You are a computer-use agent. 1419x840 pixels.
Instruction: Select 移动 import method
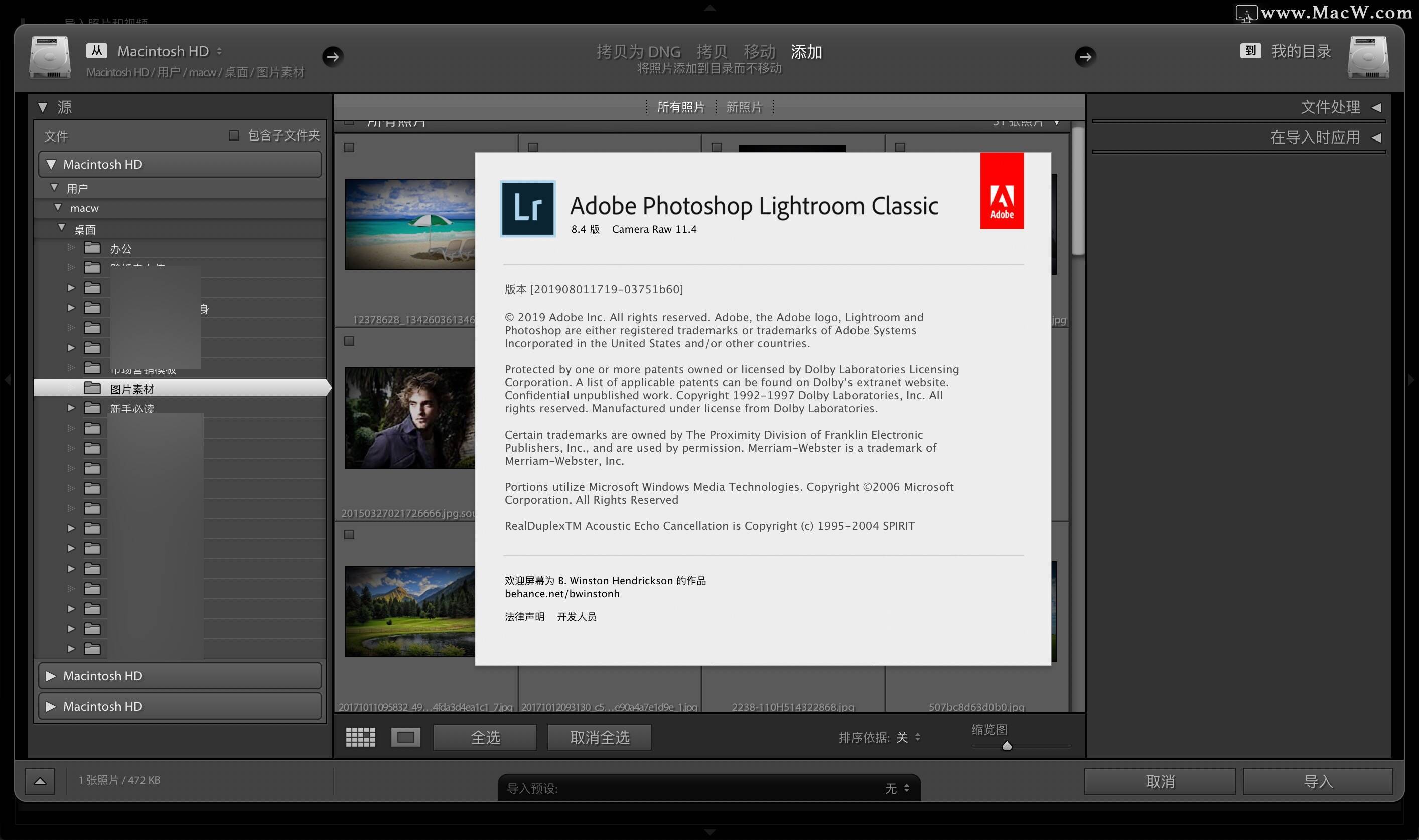[759, 52]
